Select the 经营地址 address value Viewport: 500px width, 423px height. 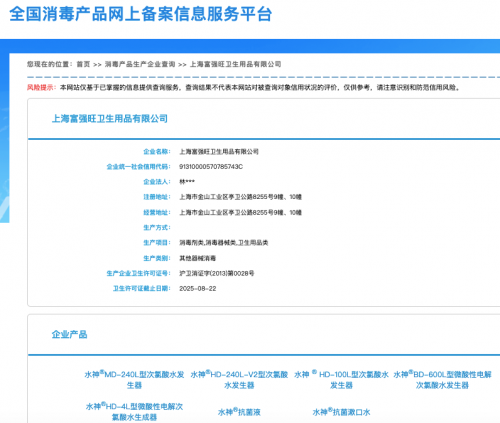click(240, 212)
